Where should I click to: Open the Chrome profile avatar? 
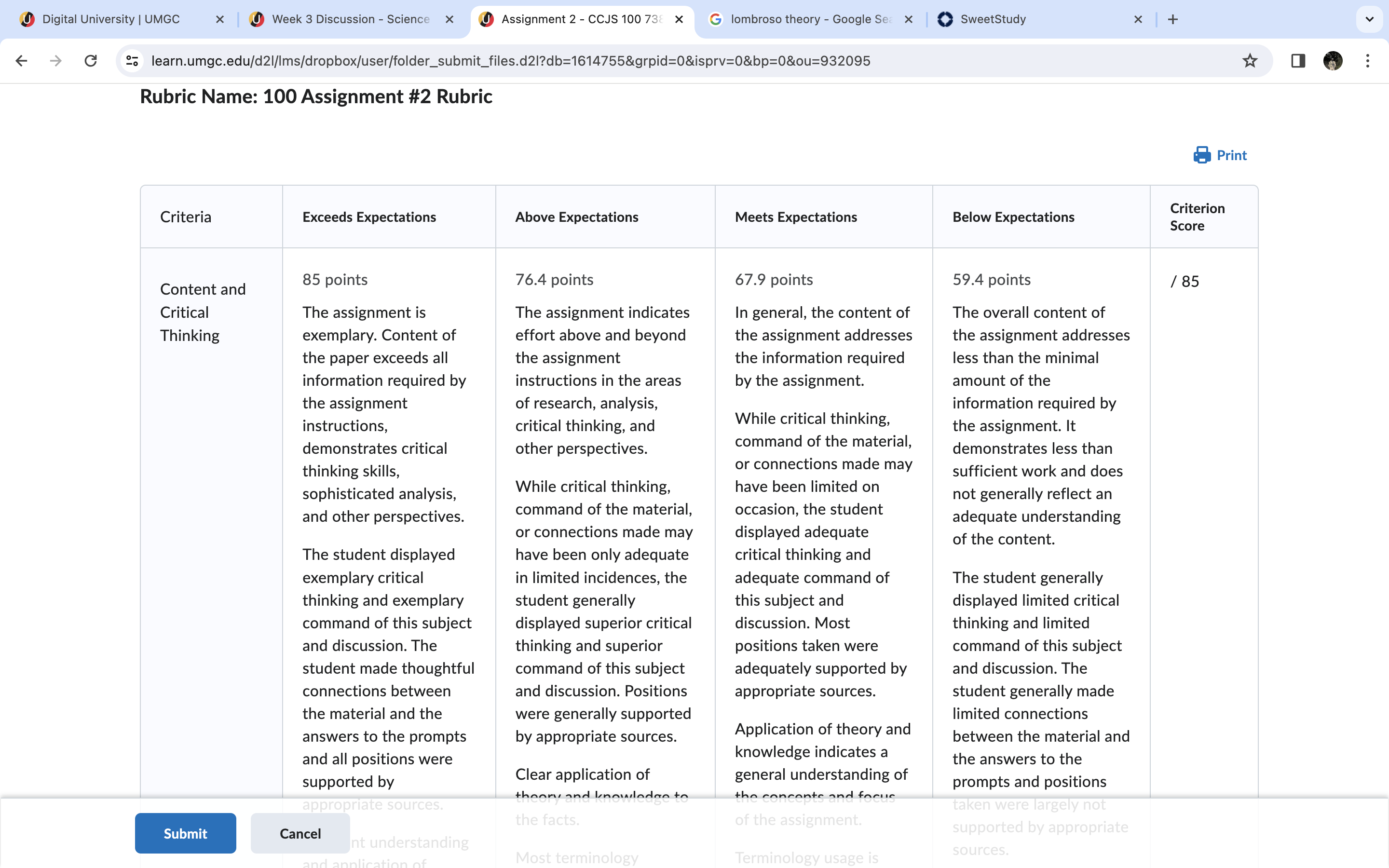tap(1333, 61)
